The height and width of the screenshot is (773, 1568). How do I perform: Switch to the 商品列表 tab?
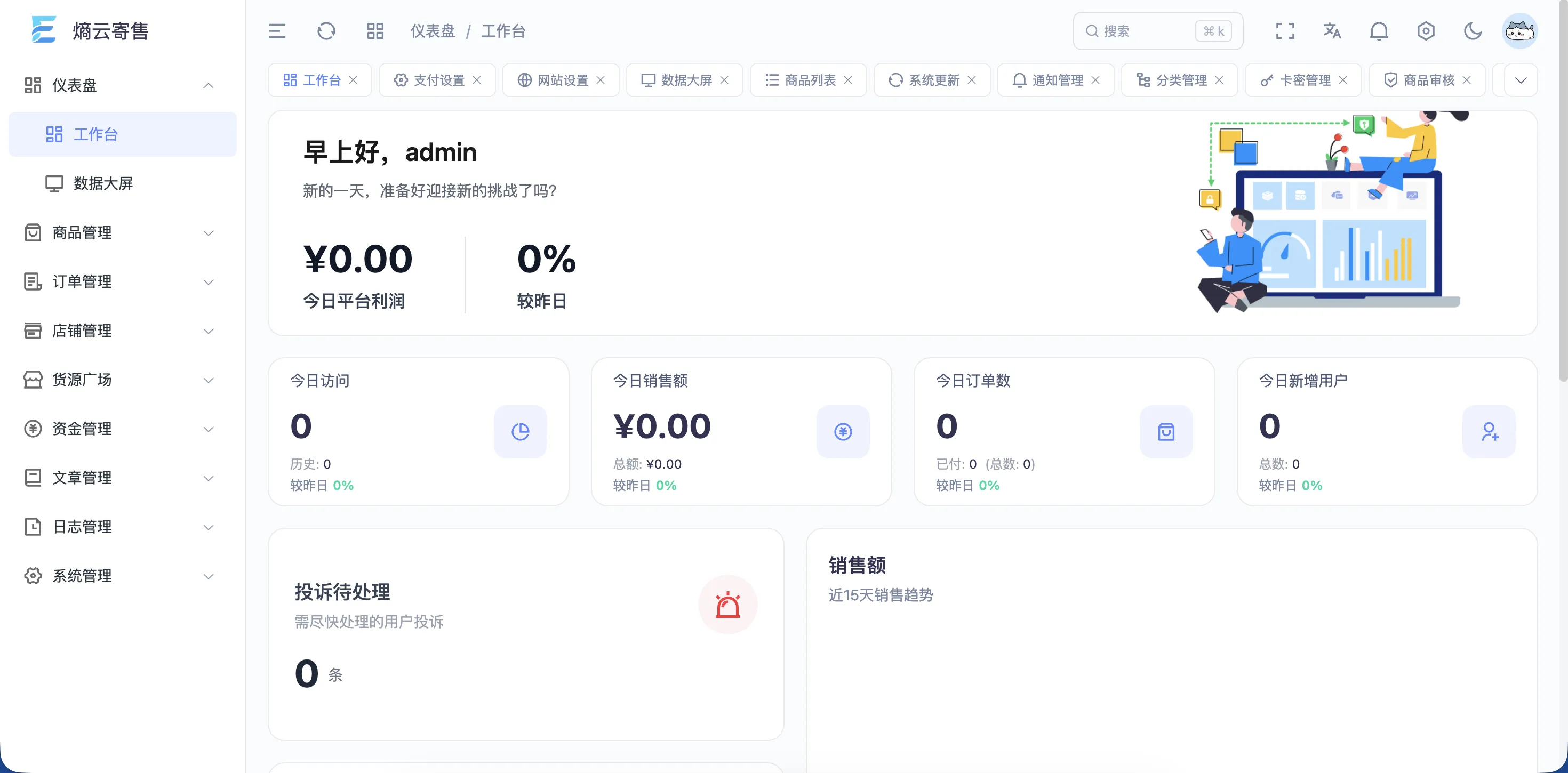810,80
